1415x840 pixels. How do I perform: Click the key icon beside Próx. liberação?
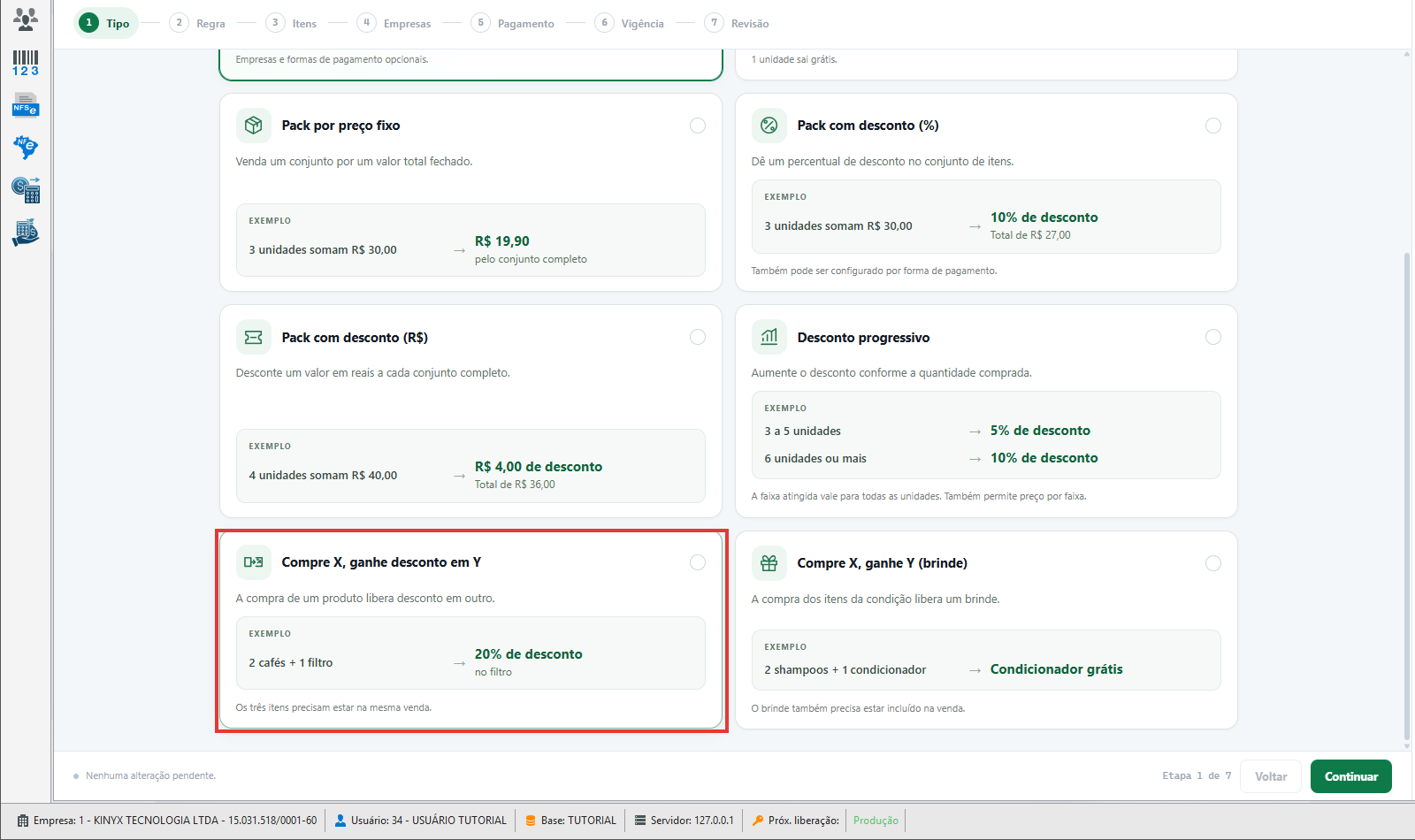pyautogui.click(x=758, y=821)
